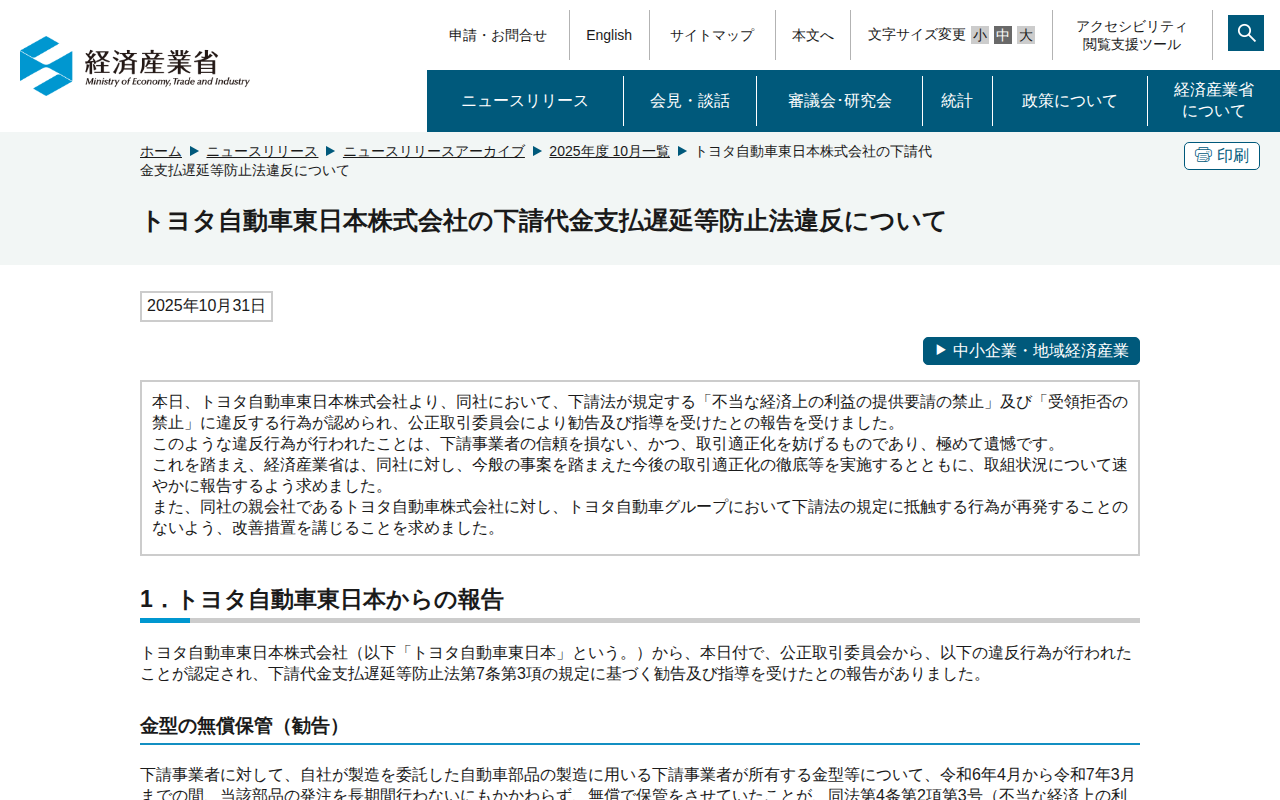
Task: Print the page with the 印刷 button
Action: (x=1222, y=156)
